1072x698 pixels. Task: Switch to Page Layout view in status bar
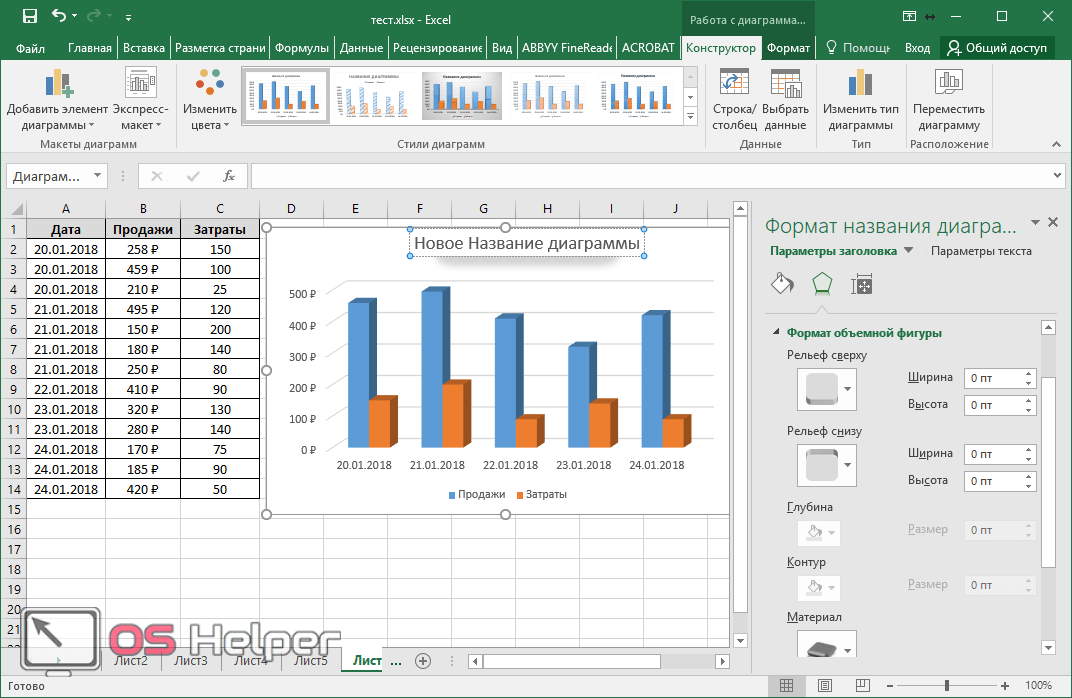(x=823, y=686)
